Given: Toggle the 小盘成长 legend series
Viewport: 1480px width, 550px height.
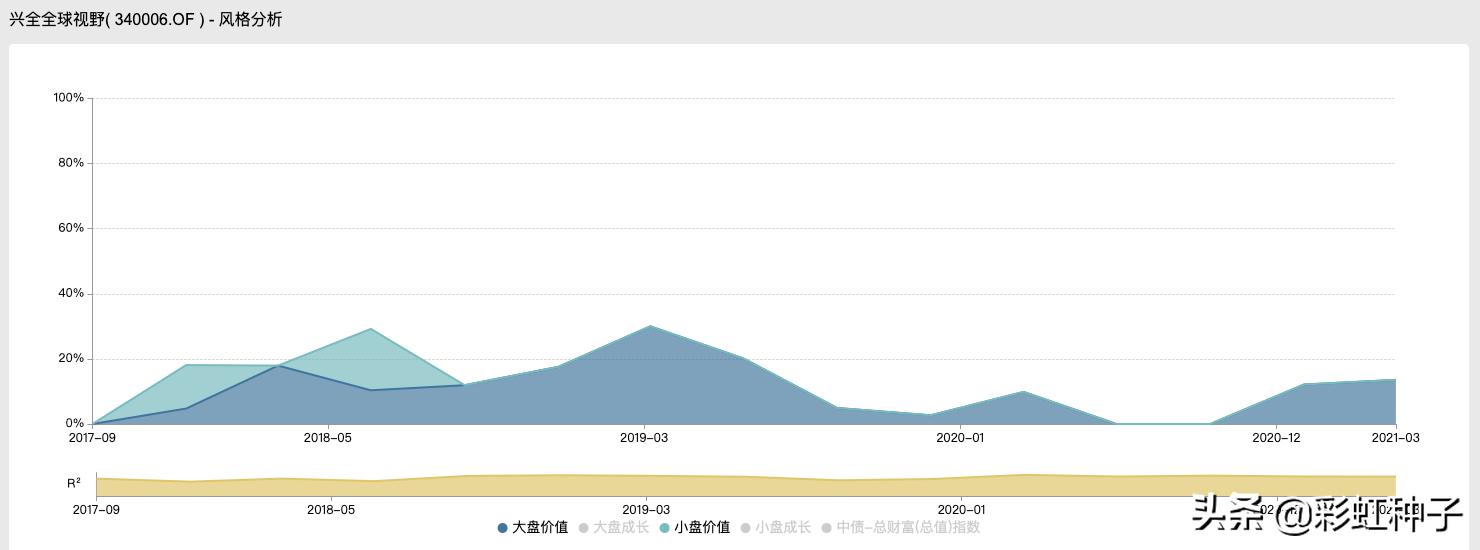Looking at the screenshot, I should [x=776, y=527].
